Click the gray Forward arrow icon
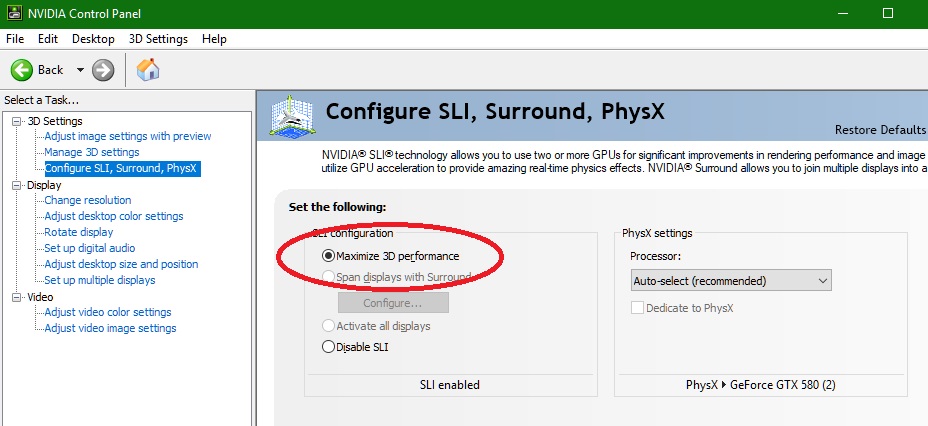 coord(103,70)
